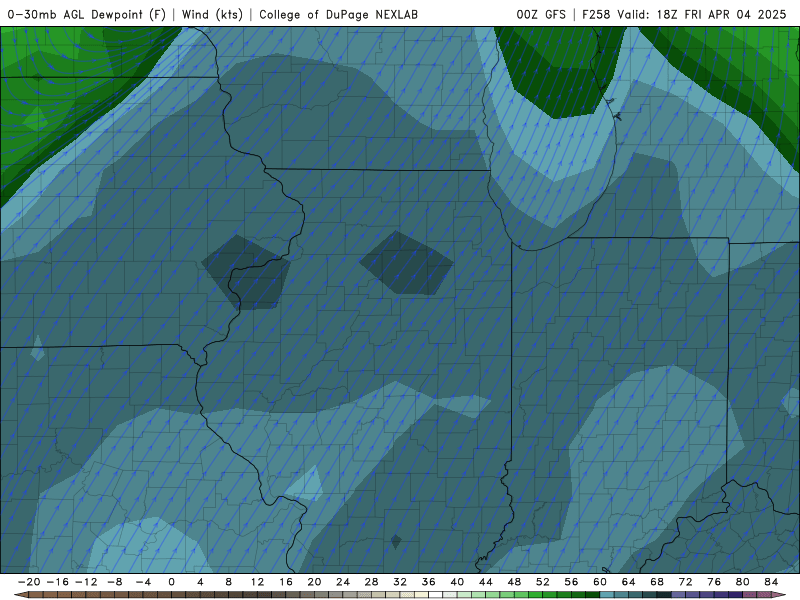Screen dimensions: 800x600
Task: Click the small dark diamond in southern Illinois
Action: tap(396, 541)
